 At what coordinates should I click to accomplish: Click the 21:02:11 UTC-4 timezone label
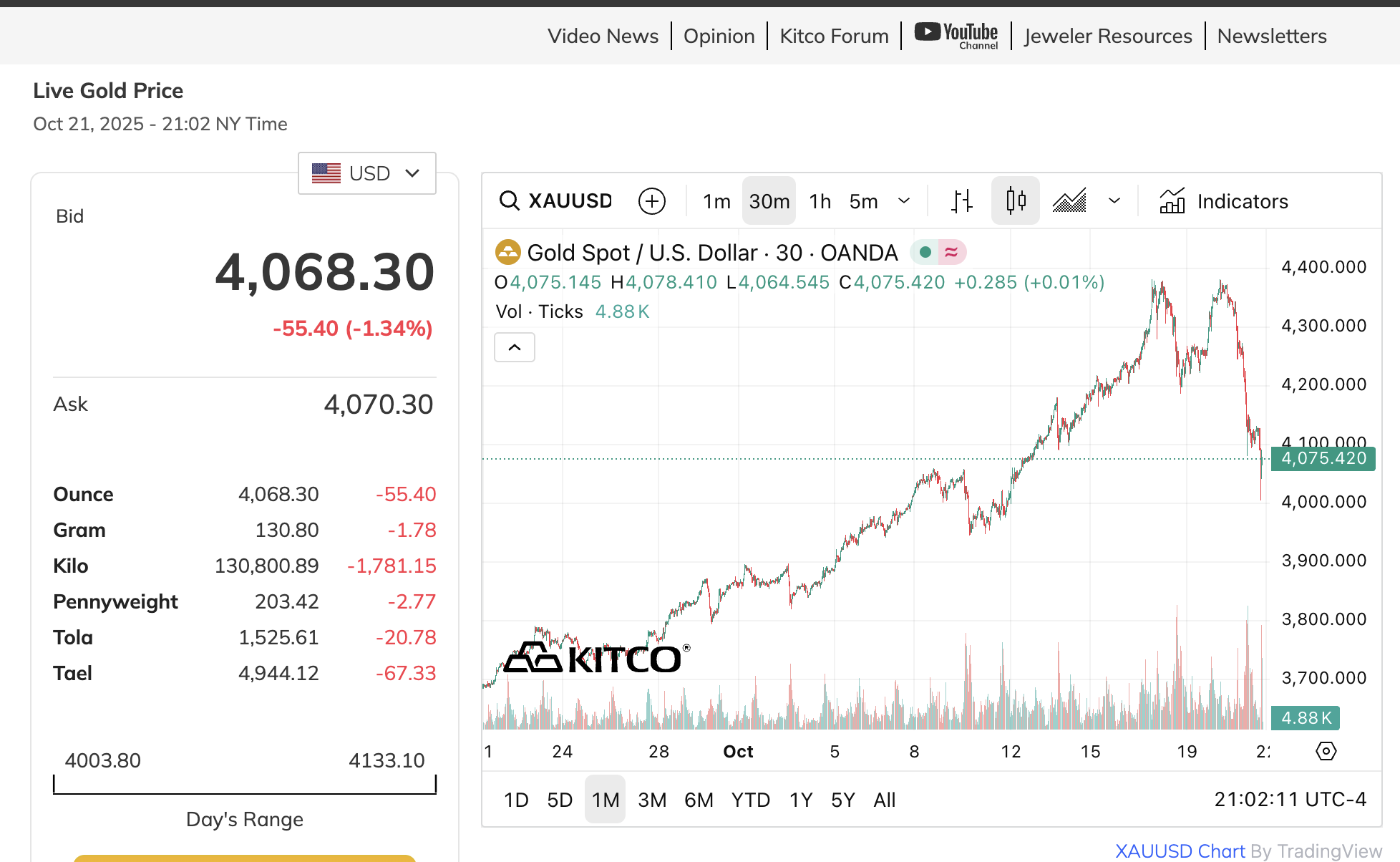[1290, 799]
